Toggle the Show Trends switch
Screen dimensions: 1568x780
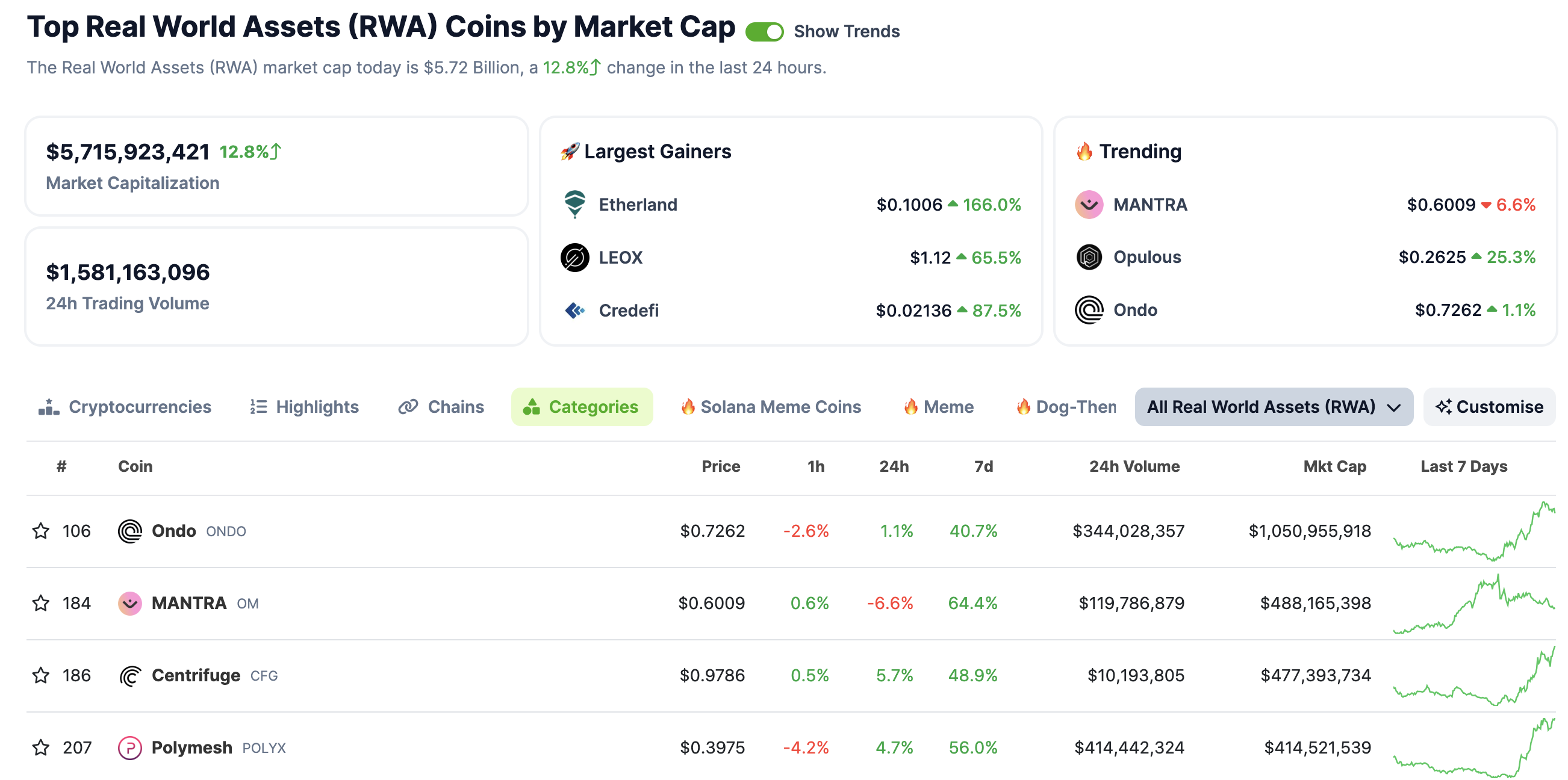[x=764, y=32]
